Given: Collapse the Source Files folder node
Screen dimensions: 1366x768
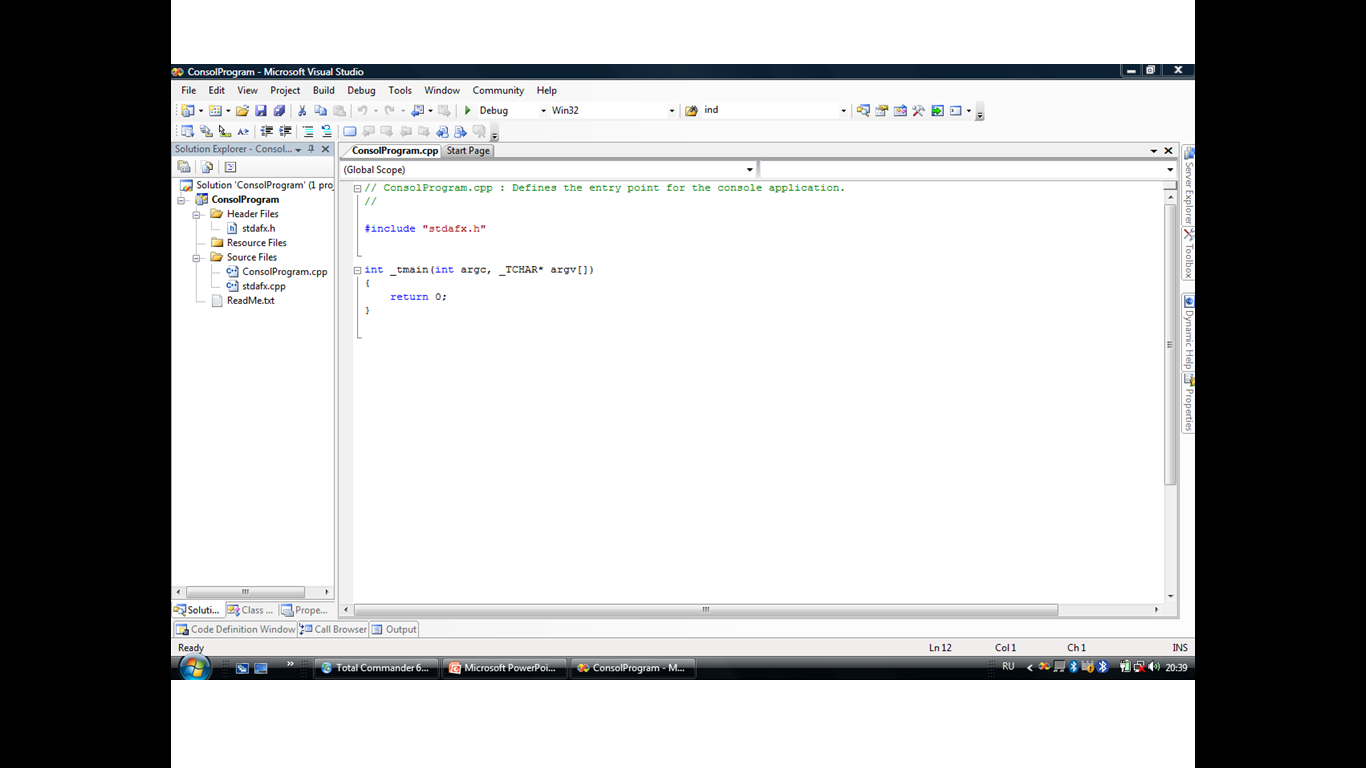Looking at the screenshot, I should point(197,257).
